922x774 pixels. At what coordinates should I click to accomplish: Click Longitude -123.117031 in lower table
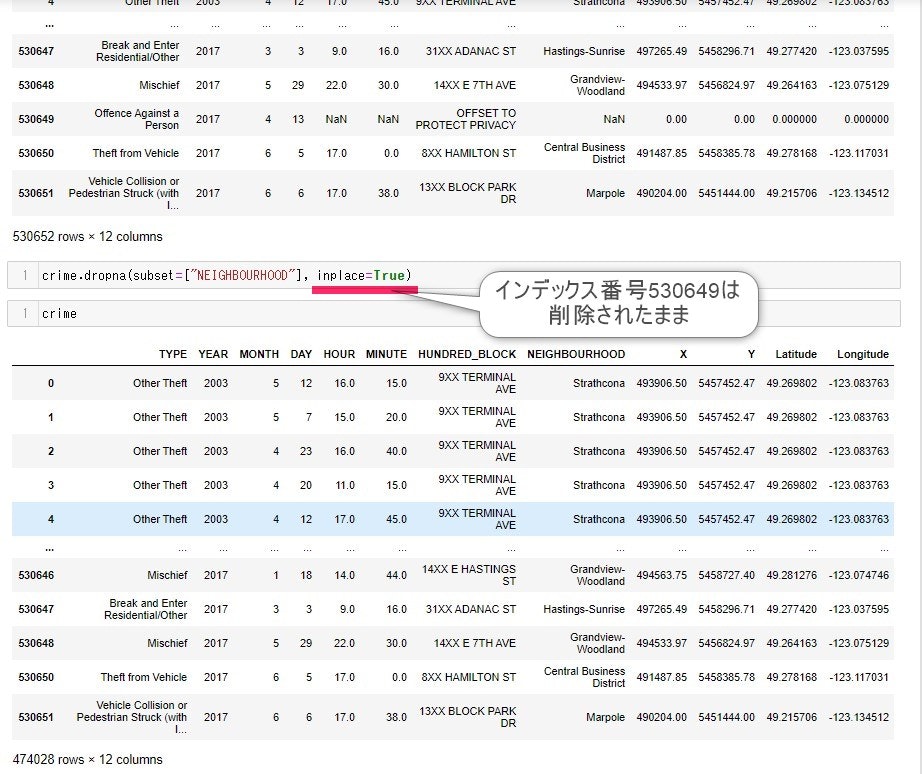click(x=859, y=678)
